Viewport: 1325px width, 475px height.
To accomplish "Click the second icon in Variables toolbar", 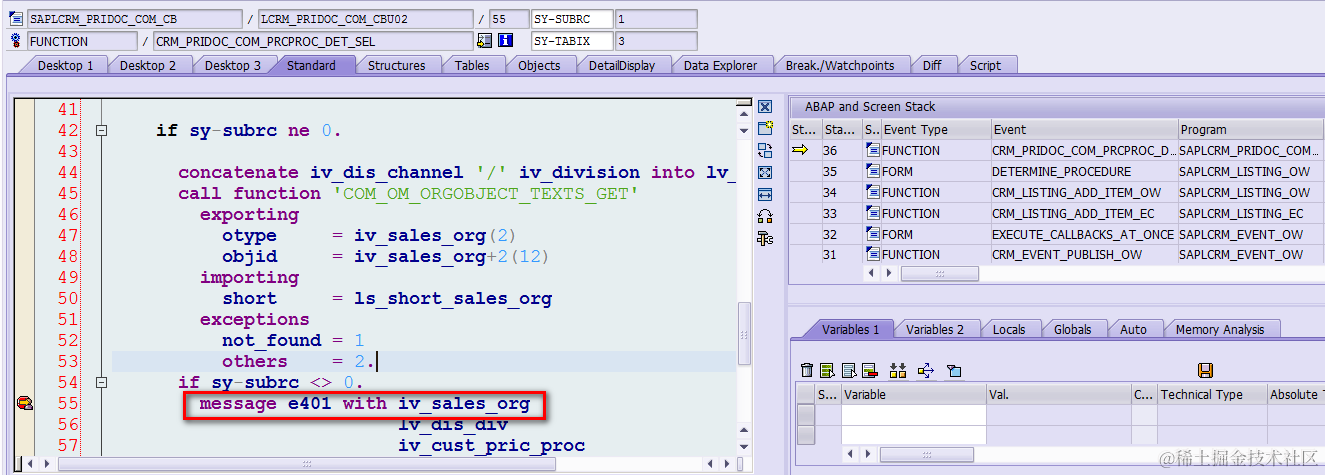I will 827,370.
